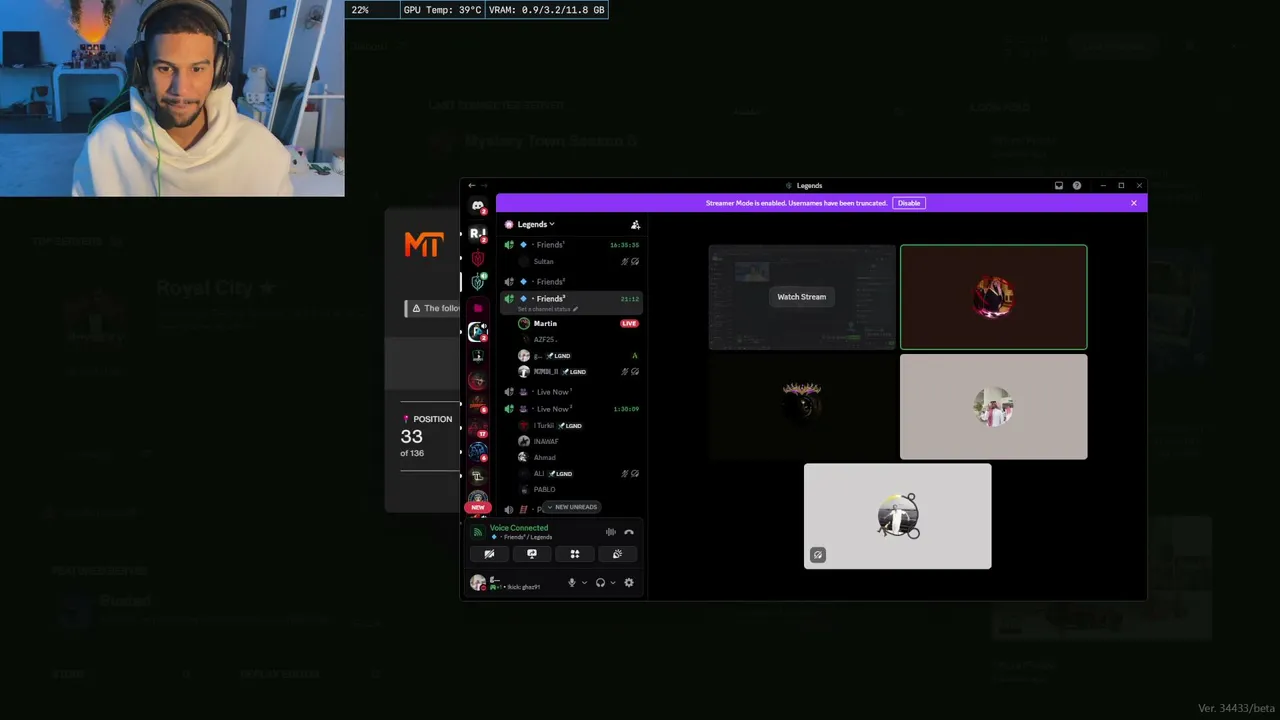Start an activity with the grid icon
This screenshot has width=1280, height=720.
pos(575,554)
